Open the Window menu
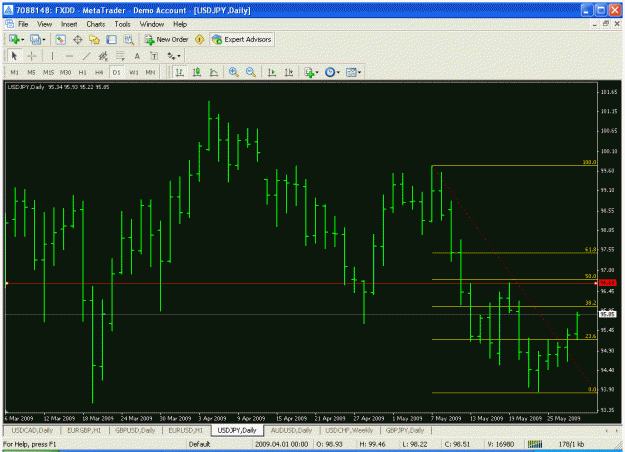The width and height of the screenshot is (625, 452). [151, 24]
